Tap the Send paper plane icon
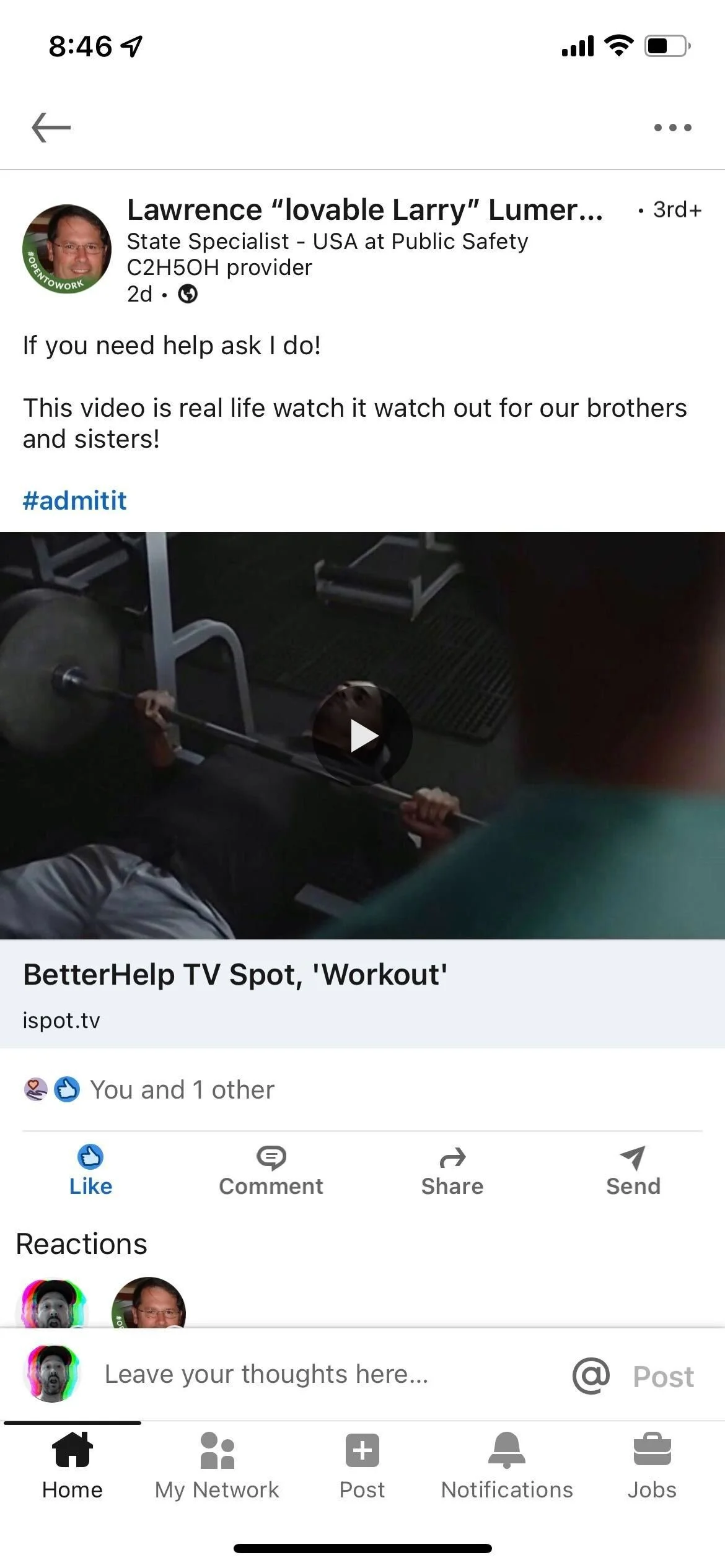 (633, 1157)
